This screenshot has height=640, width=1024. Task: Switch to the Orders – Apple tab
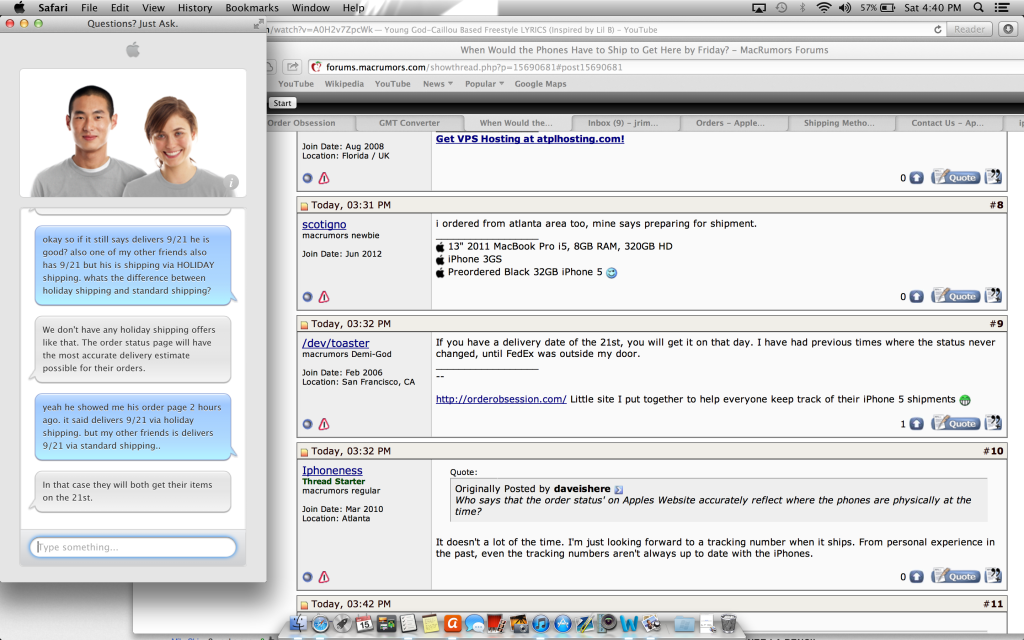[730, 123]
